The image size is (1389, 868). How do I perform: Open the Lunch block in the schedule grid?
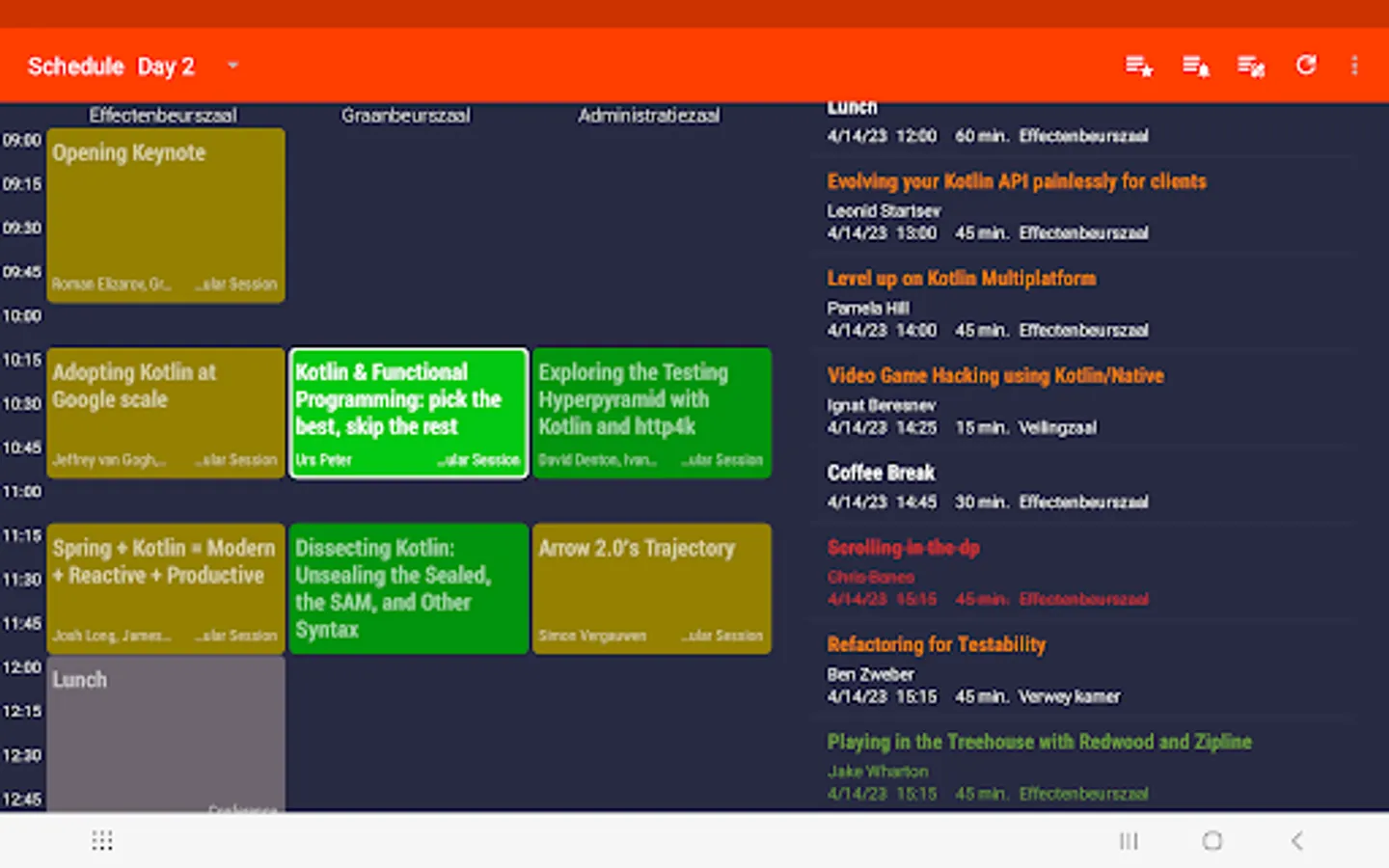pyautogui.click(x=166, y=735)
